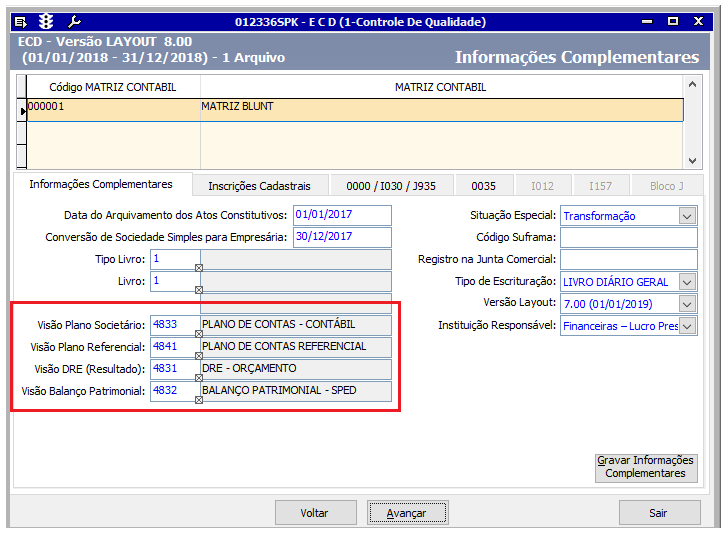Click the Registro na Junta Comercial field
727x533 pixels.
pyautogui.click(x=629, y=260)
